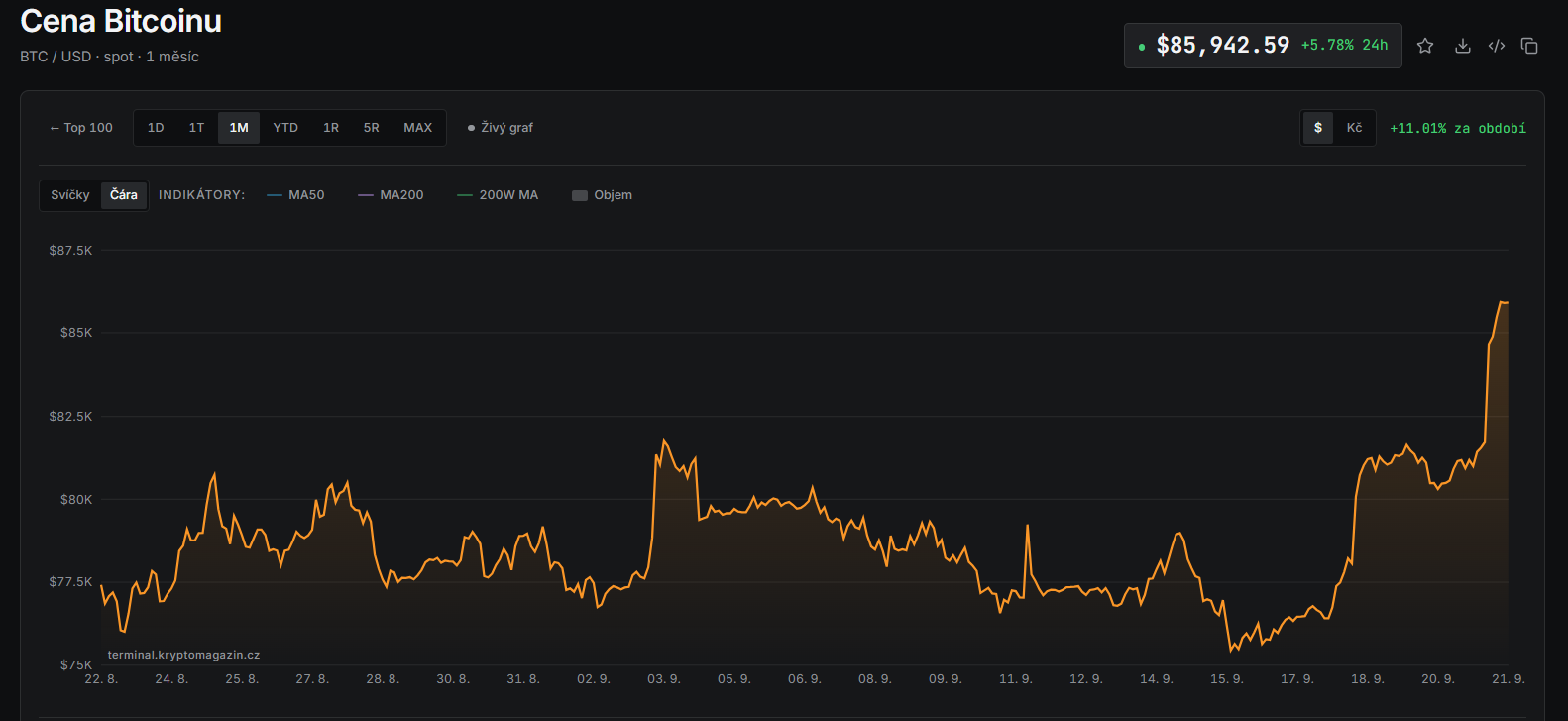Click the $87.5K axis label
The image size is (1568, 721).
[x=70, y=251]
